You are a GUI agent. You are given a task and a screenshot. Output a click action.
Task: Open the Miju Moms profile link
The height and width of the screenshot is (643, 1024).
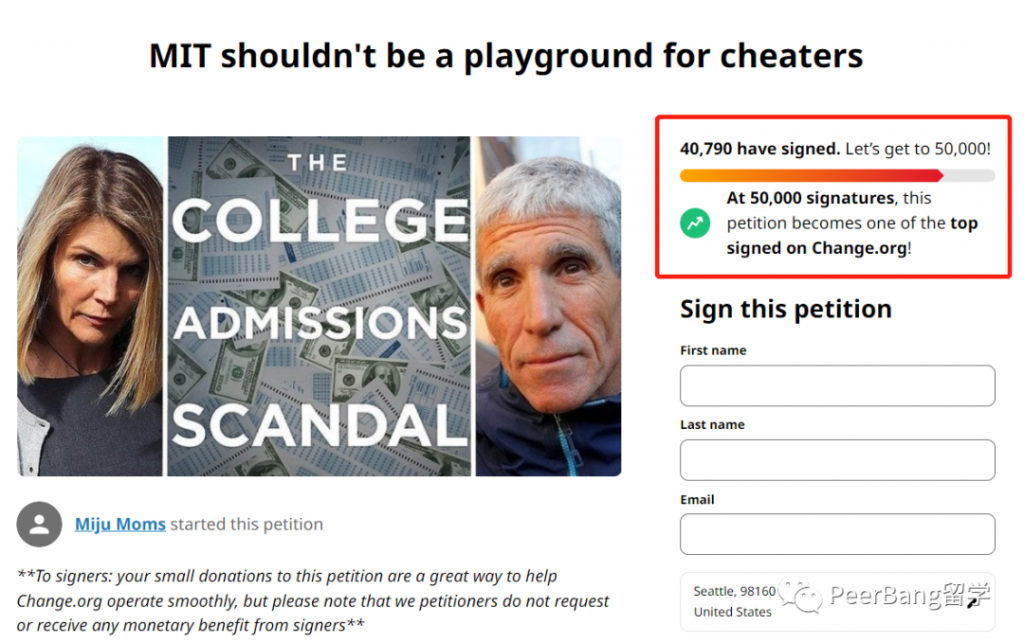click(x=120, y=524)
